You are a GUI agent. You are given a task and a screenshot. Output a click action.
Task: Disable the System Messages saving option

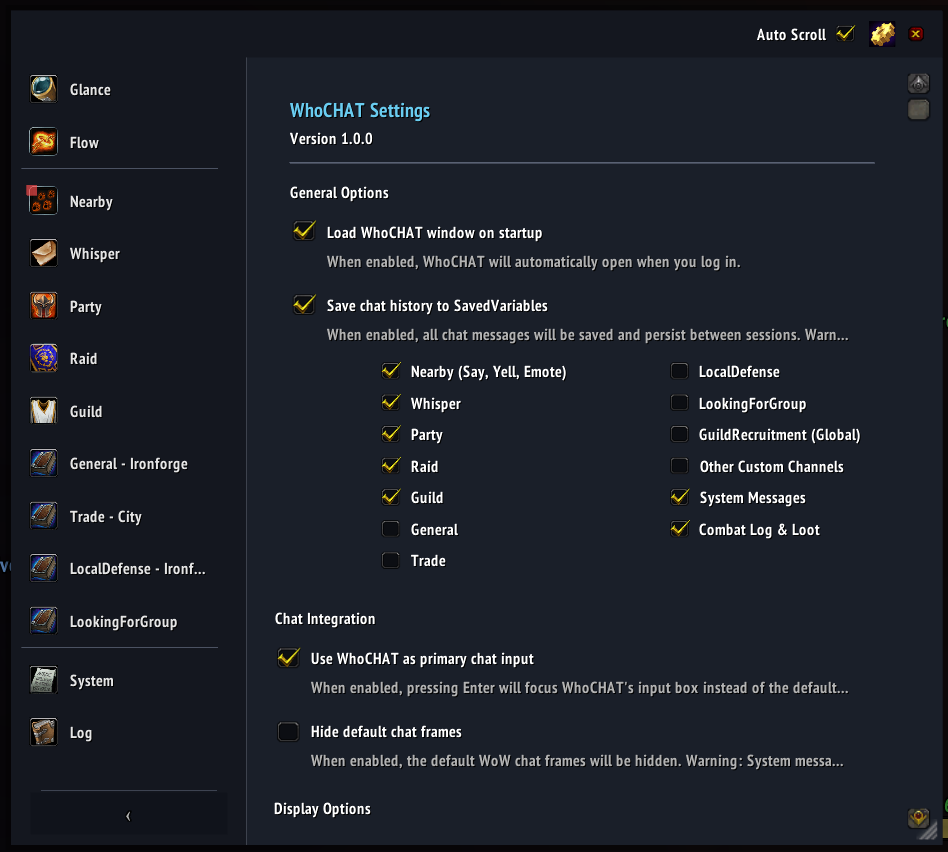pyautogui.click(x=679, y=497)
